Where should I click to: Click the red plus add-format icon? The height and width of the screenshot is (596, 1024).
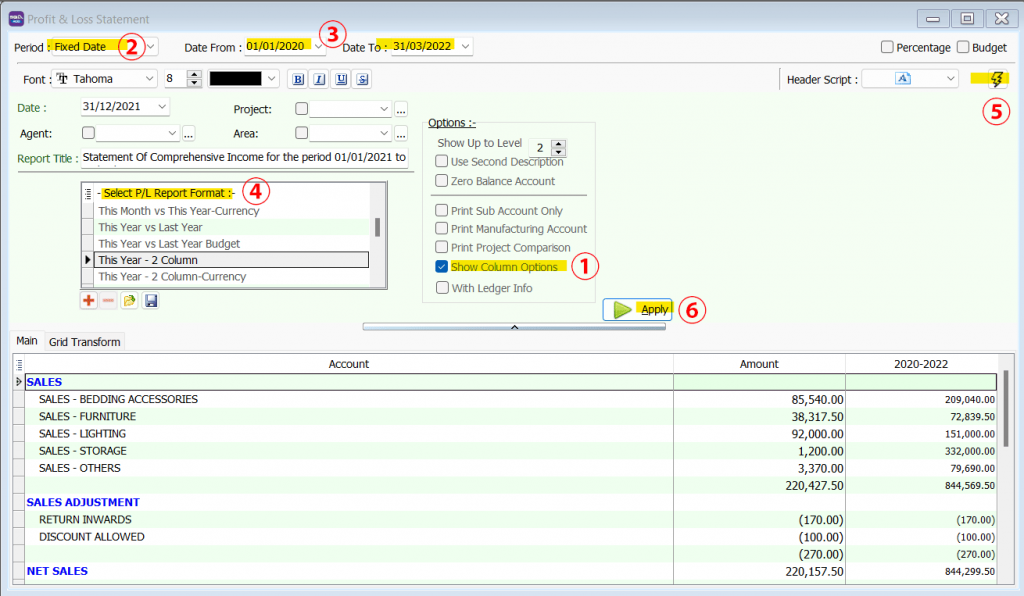point(89,300)
